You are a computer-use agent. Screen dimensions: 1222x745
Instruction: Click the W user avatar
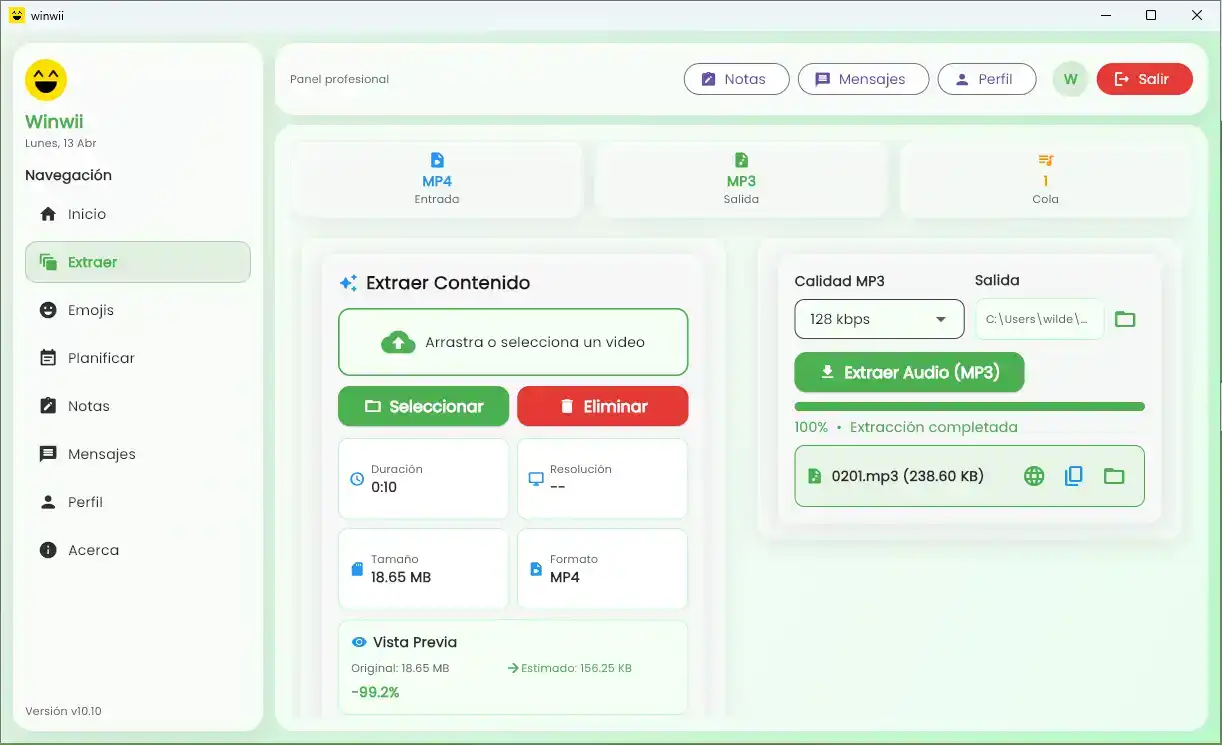(x=1070, y=79)
